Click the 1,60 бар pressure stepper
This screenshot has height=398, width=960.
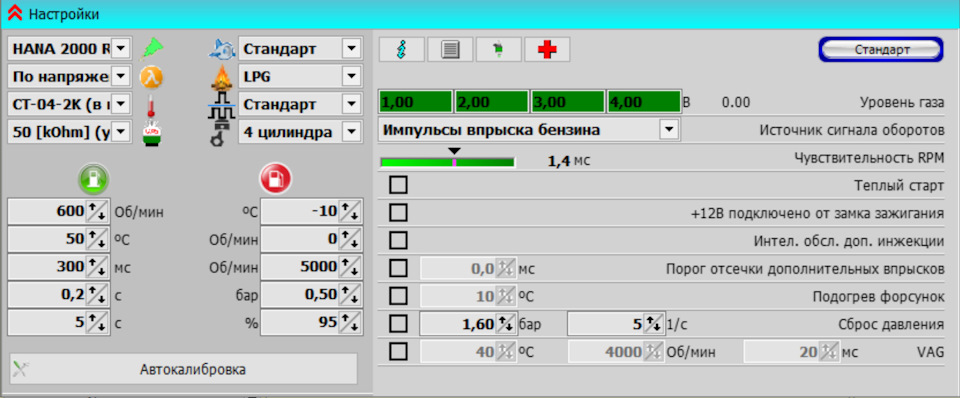(505, 323)
